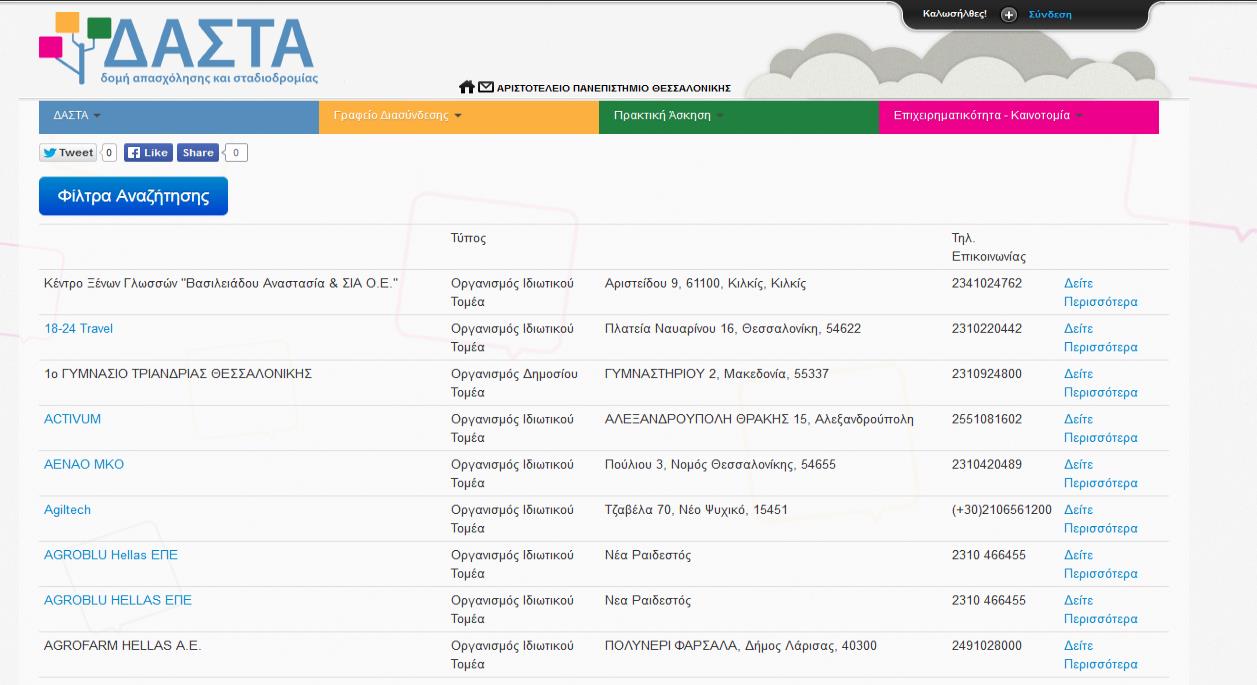
Task: Click the ΔΑΣΤΑ logo
Action: 178,49
